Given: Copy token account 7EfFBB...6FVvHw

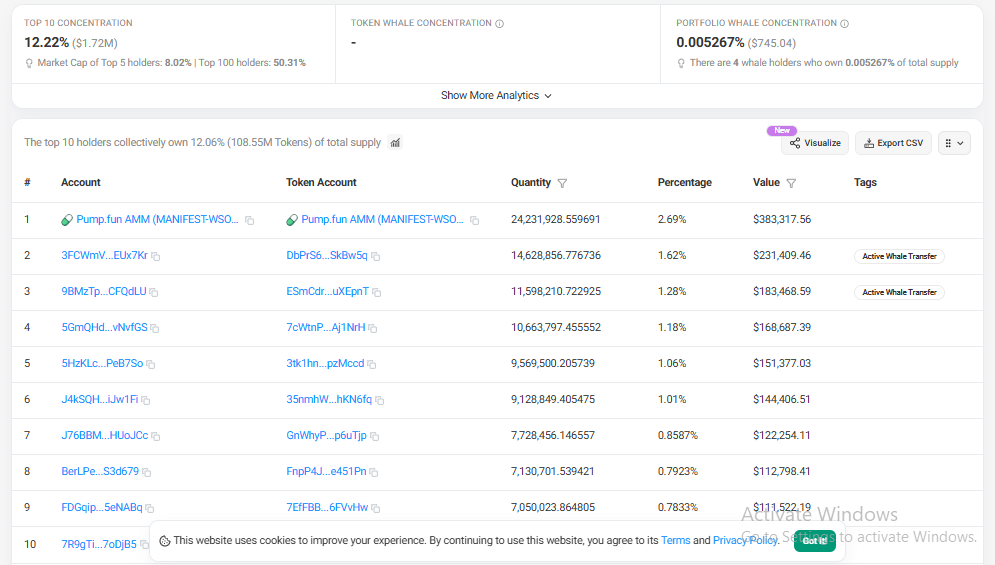Looking at the screenshot, I should pyautogui.click(x=376, y=508).
